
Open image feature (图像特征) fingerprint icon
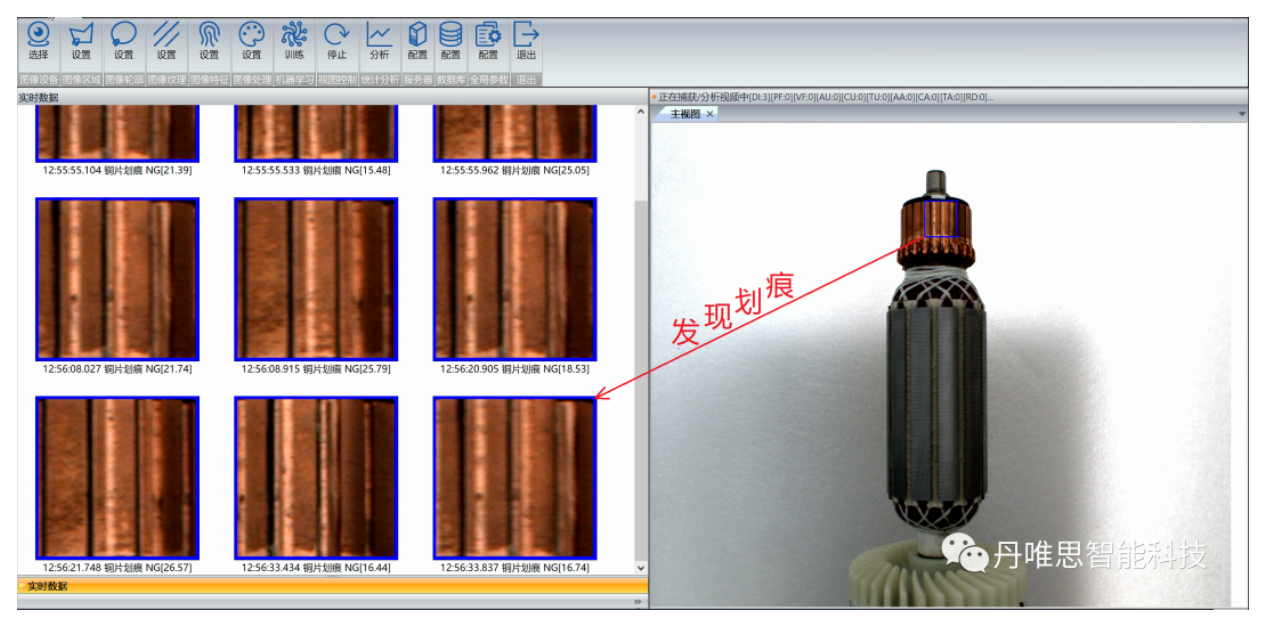click(209, 42)
